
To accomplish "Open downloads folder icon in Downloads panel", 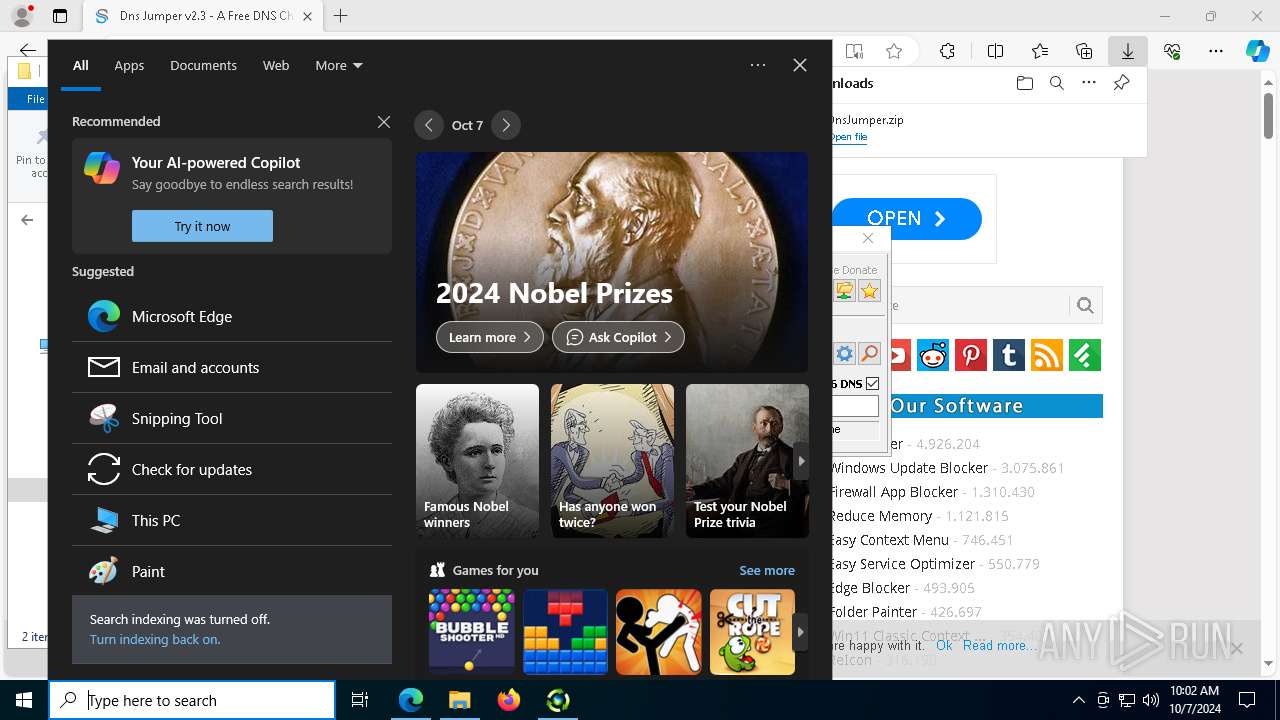I will click(1024, 83).
